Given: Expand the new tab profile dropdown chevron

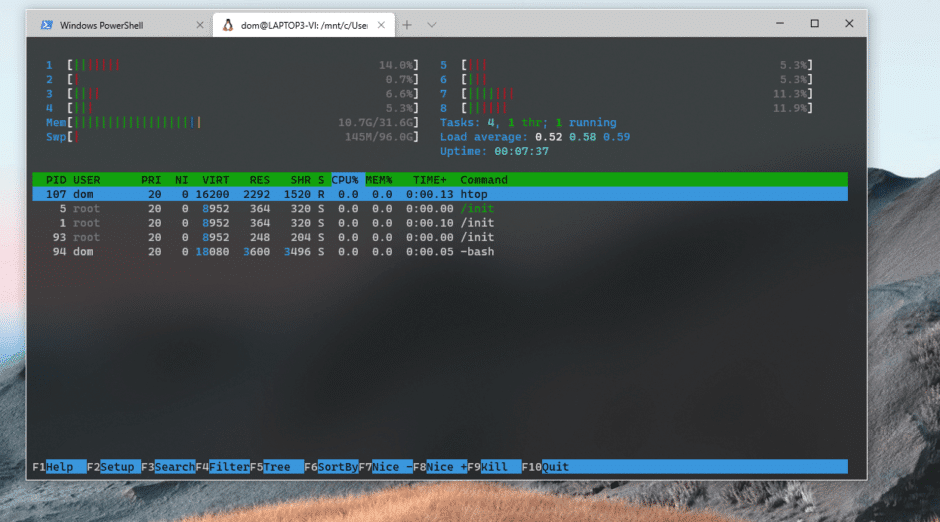Looking at the screenshot, I should click(x=432, y=24).
